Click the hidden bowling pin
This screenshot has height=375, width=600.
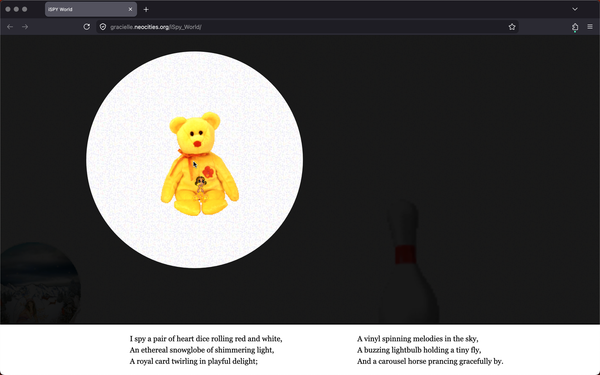(409, 262)
